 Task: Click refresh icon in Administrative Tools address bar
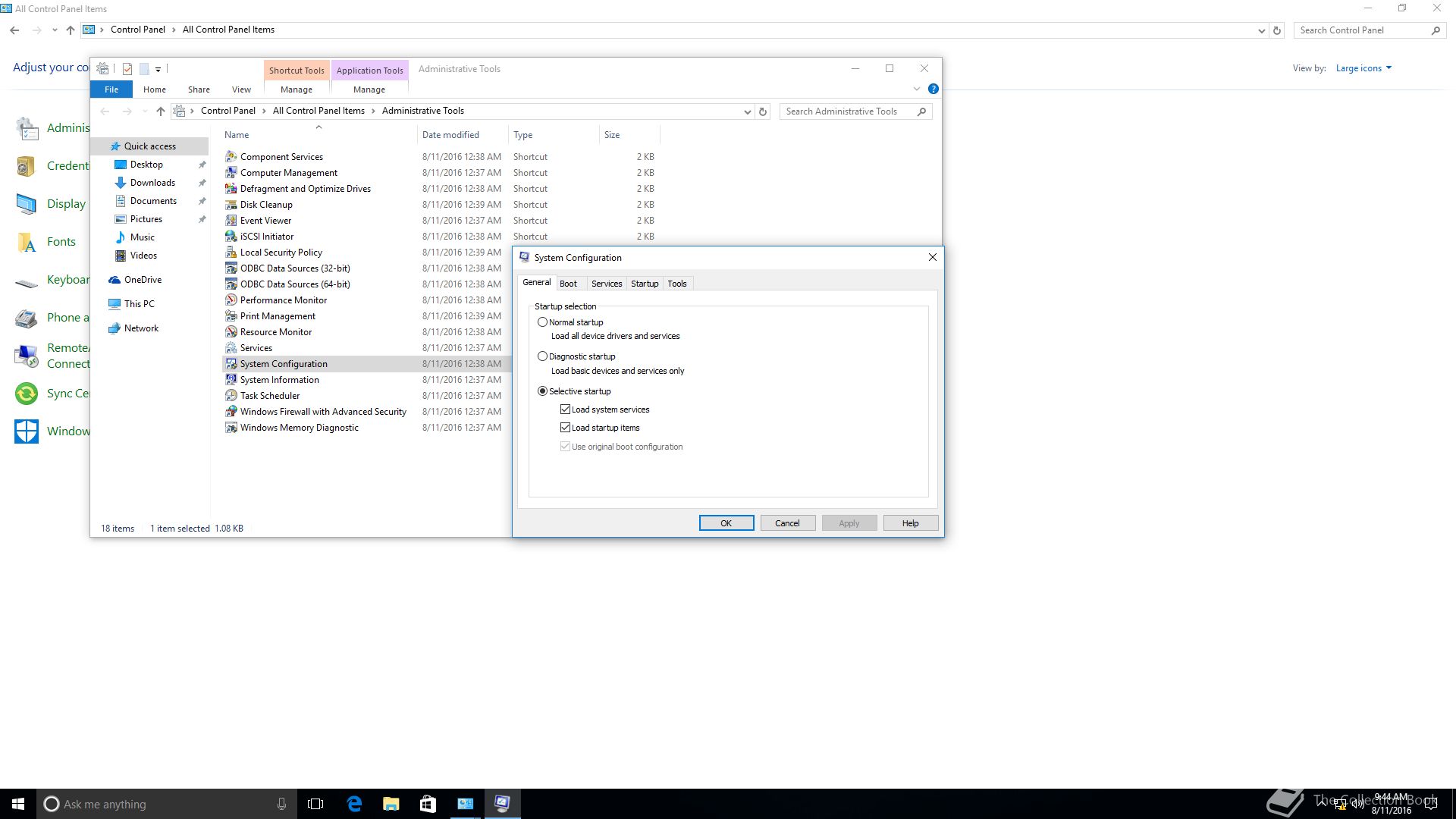point(763,111)
